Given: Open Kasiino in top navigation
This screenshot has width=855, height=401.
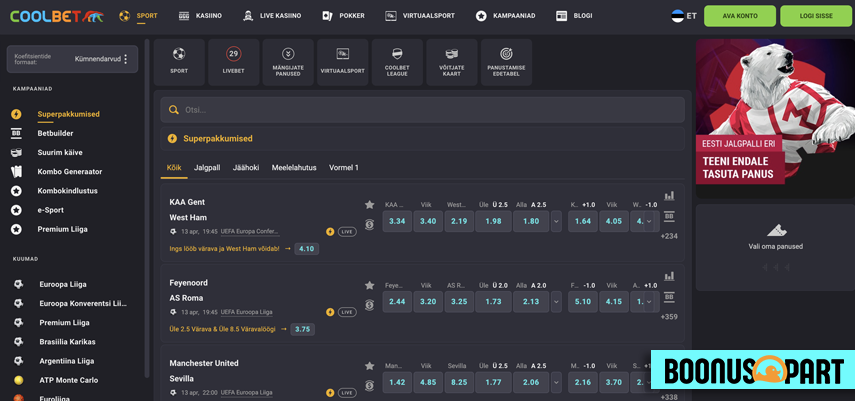Looking at the screenshot, I should [200, 16].
